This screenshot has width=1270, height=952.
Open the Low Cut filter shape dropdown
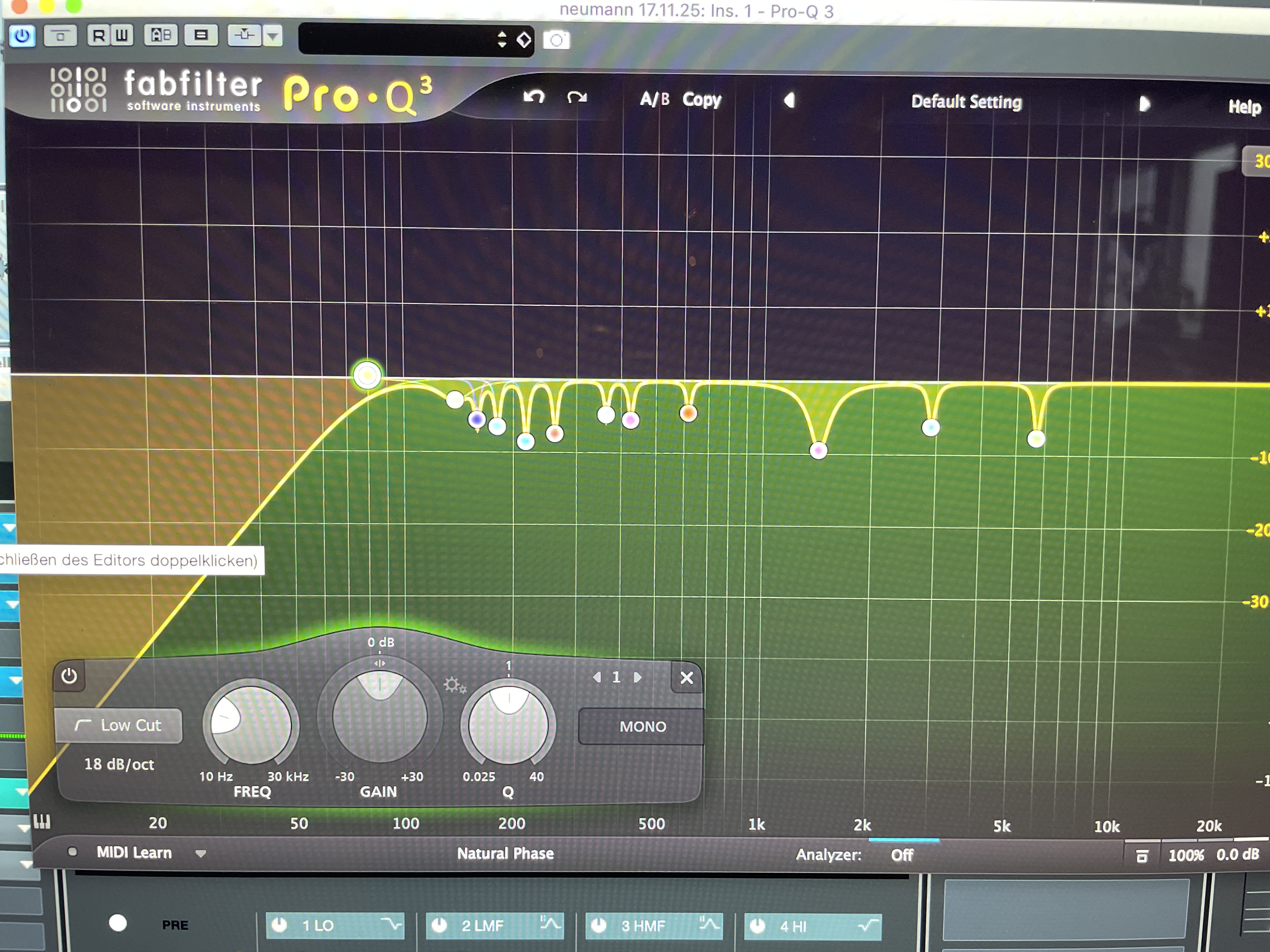(119, 725)
